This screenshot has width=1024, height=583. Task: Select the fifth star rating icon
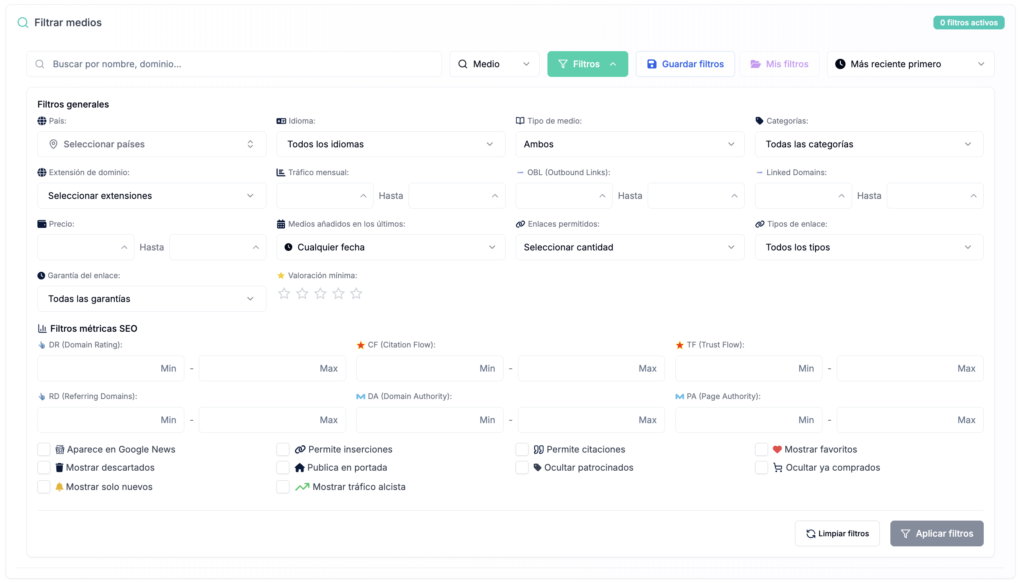[356, 294]
